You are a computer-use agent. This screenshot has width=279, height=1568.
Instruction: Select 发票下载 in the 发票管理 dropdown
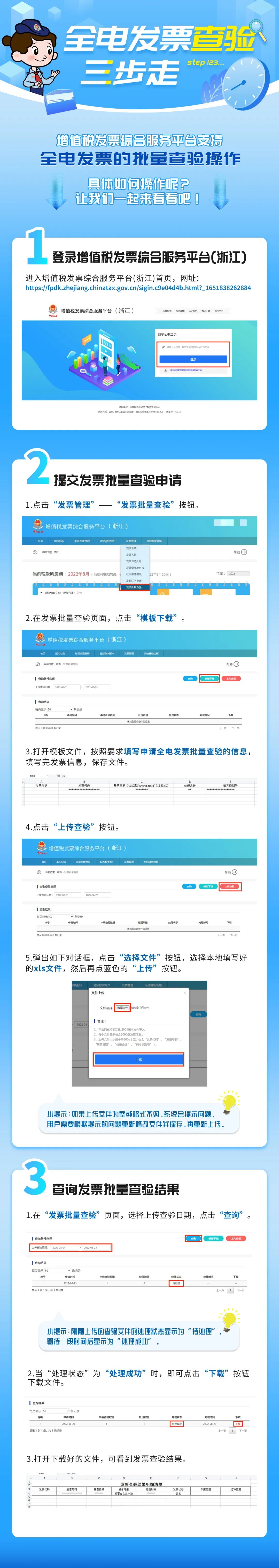tap(131, 548)
